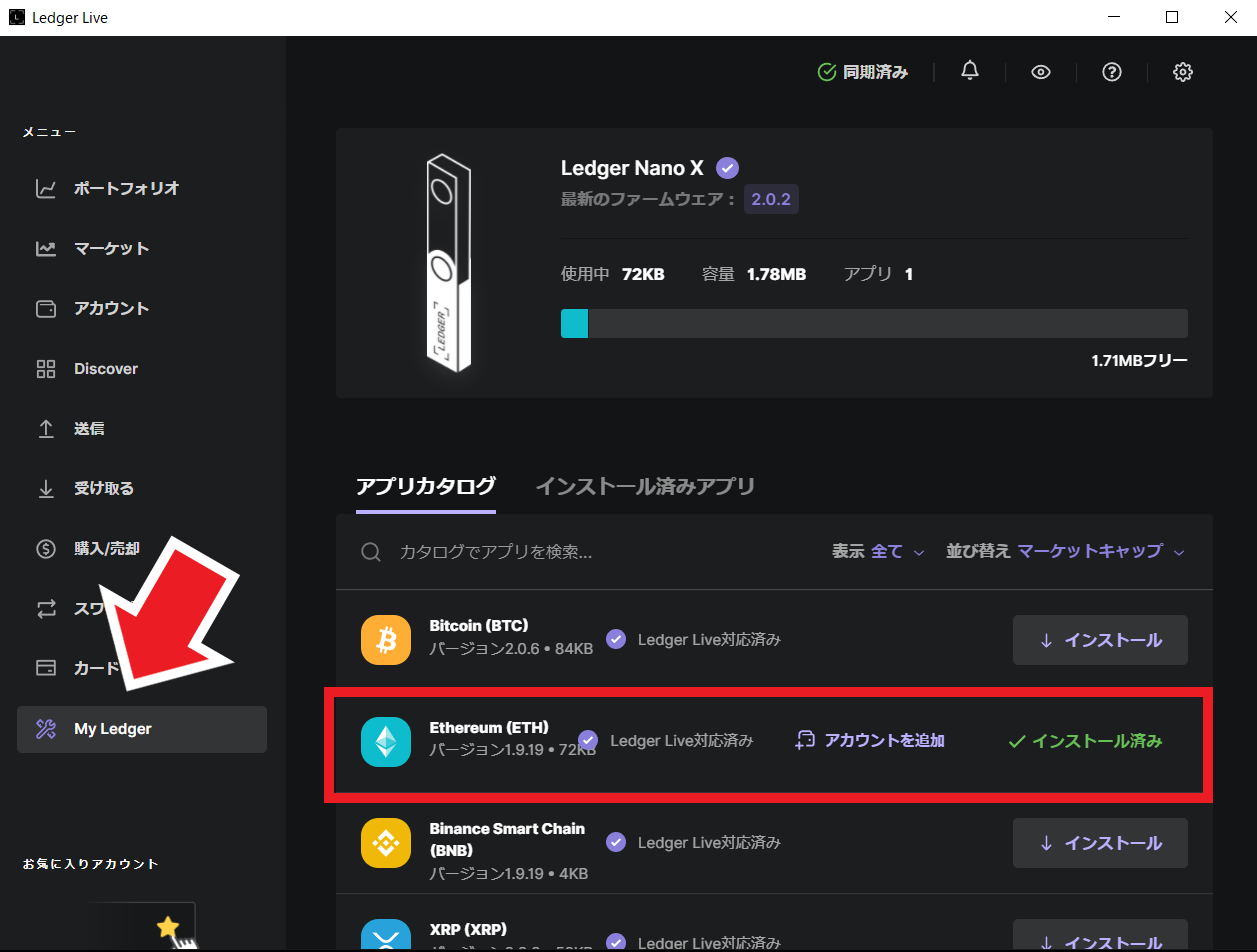The image size is (1257, 952).
Task: Click the 同期済み sync status label
Action: pos(875,72)
